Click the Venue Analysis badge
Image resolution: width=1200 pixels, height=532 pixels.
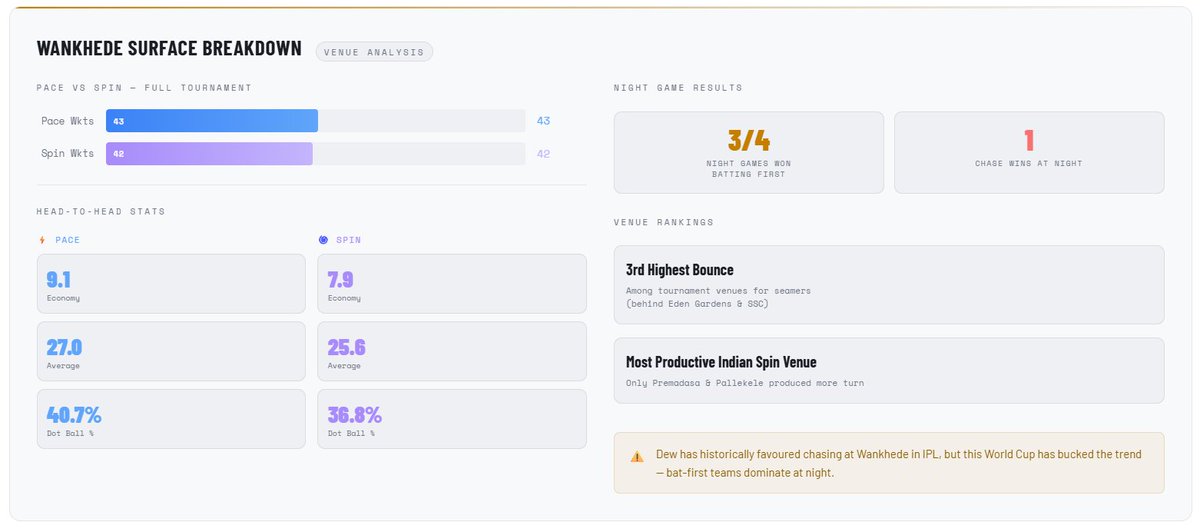click(374, 52)
